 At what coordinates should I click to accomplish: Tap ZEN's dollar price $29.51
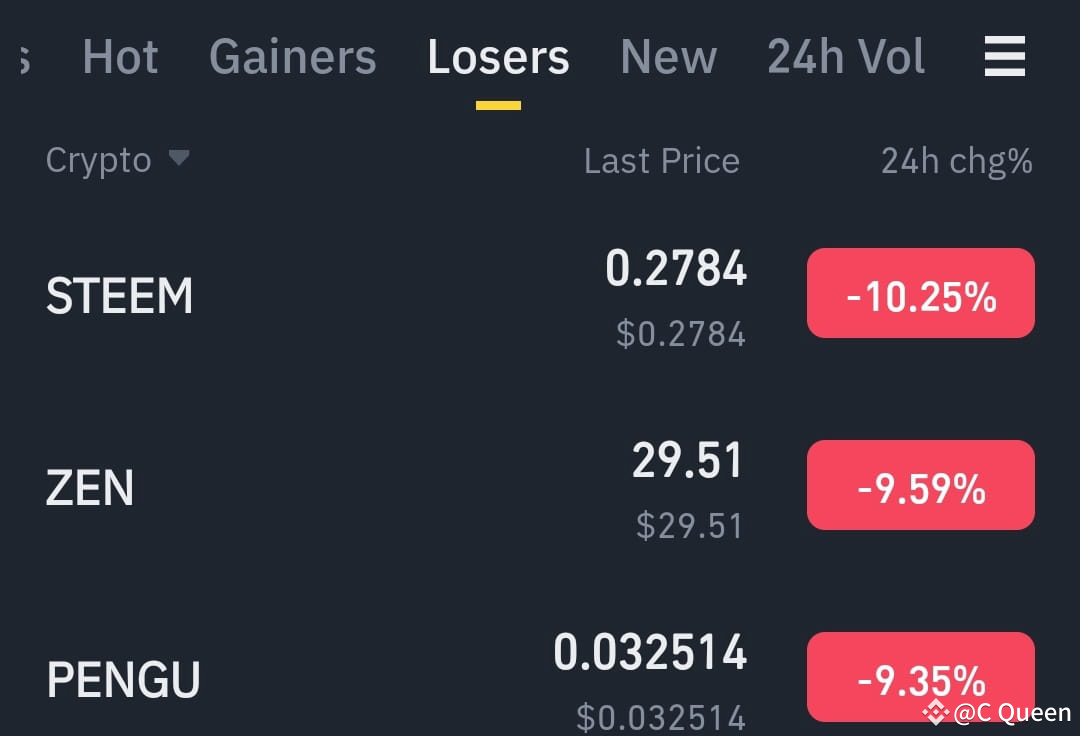point(689,526)
